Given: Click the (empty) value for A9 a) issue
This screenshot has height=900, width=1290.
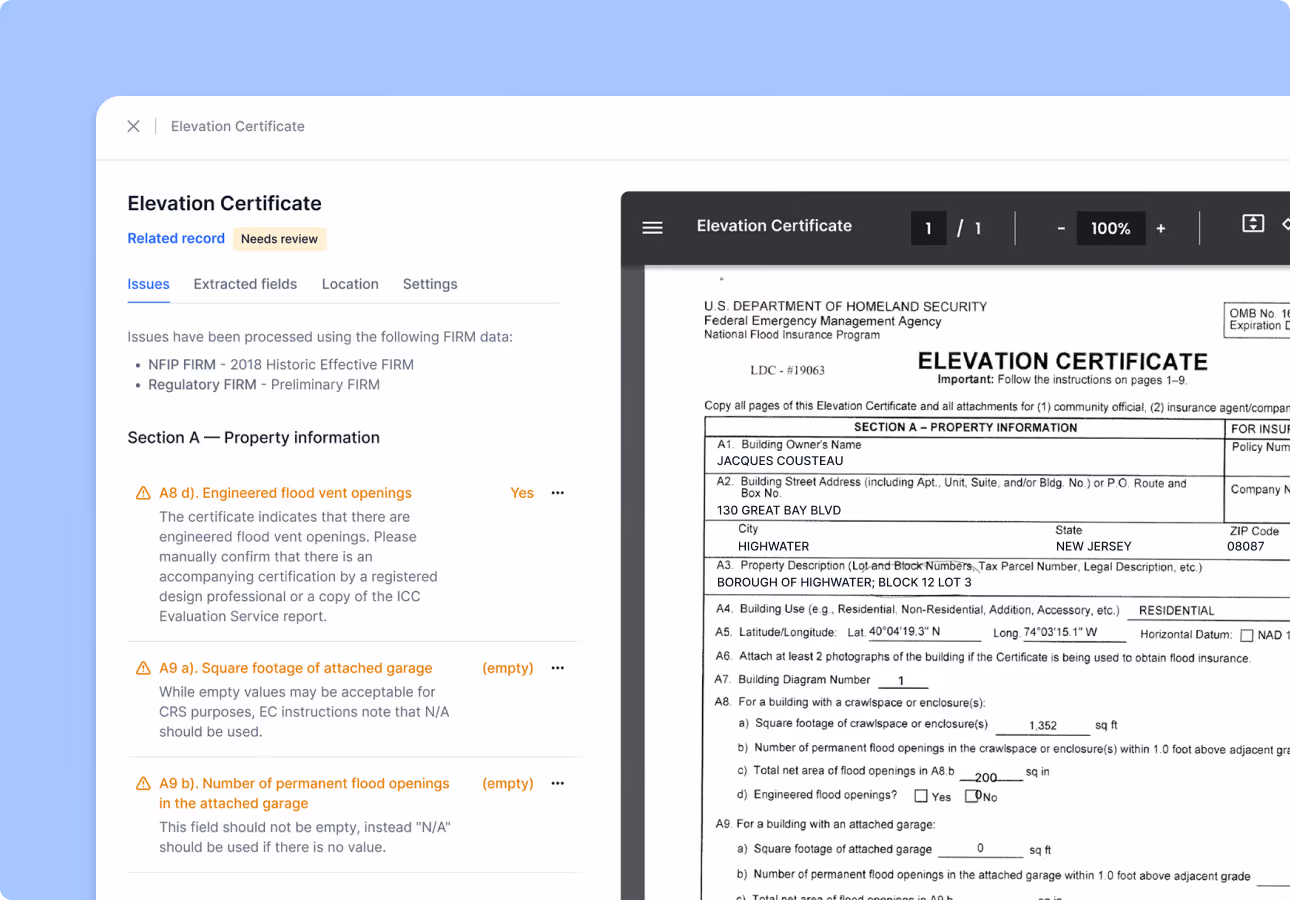Looking at the screenshot, I should tap(508, 668).
